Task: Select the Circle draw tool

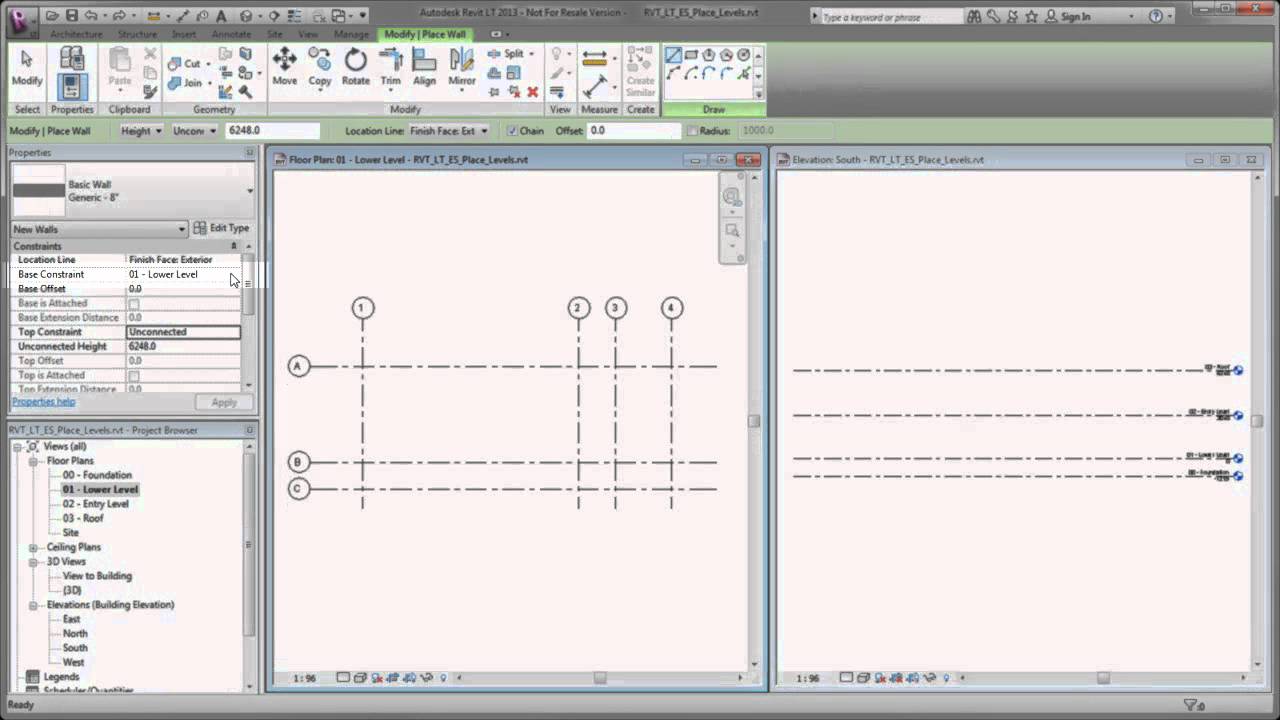Action: pyautogui.click(x=744, y=55)
